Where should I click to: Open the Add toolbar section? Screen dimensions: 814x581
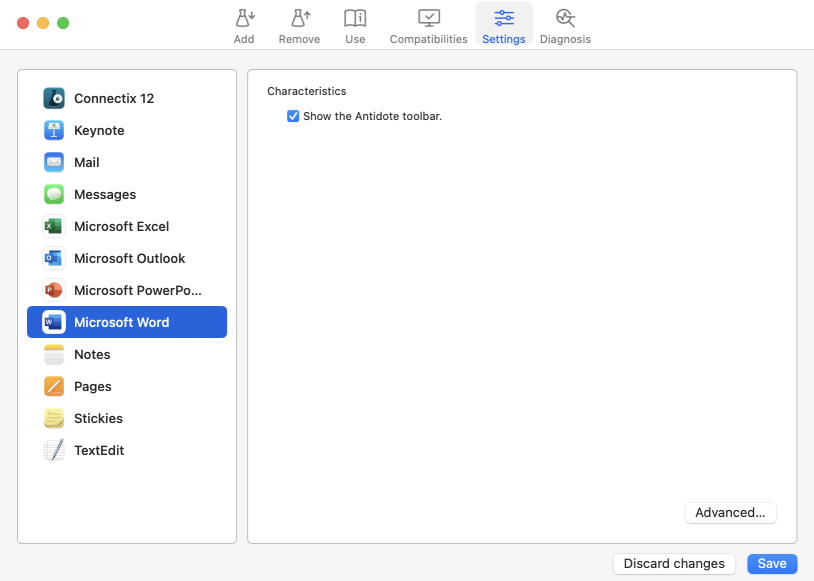[x=244, y=25]
